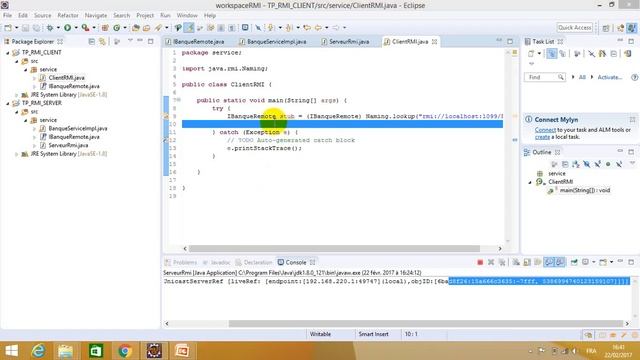This screenshot has height=360, width=640.
Task: Expand JRE System Library under TP_RMI_CLIENT
Action: pos(17,95)
